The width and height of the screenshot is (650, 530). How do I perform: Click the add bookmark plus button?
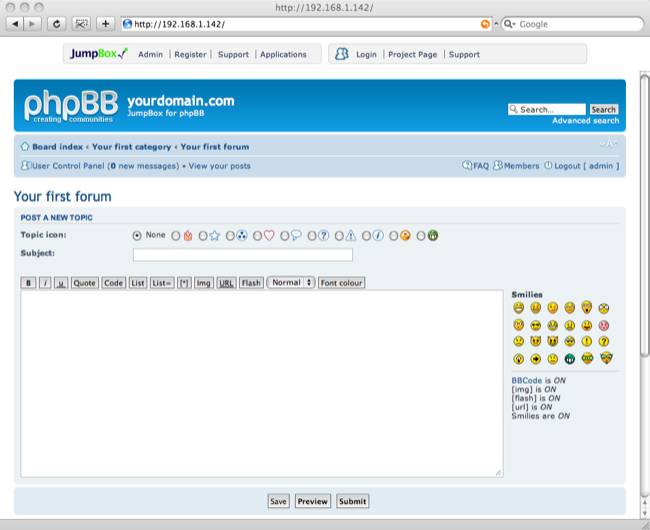pos(105,24)
